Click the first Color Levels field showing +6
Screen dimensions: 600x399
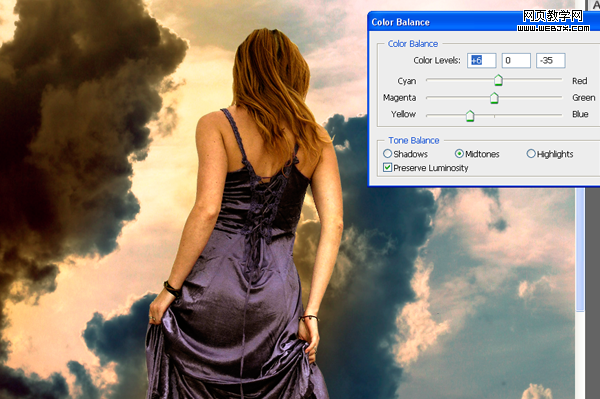point(481,60)
